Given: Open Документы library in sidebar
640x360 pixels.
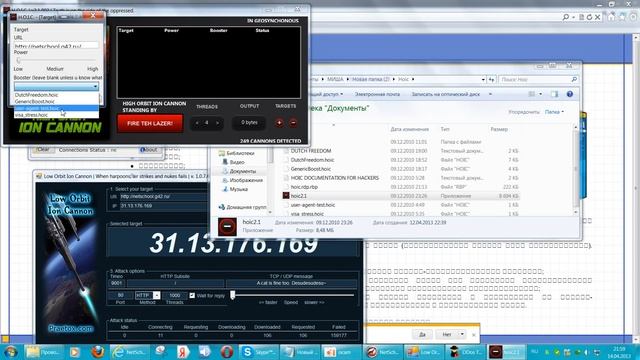Looking at the screenshot, I should coord(242,171).
